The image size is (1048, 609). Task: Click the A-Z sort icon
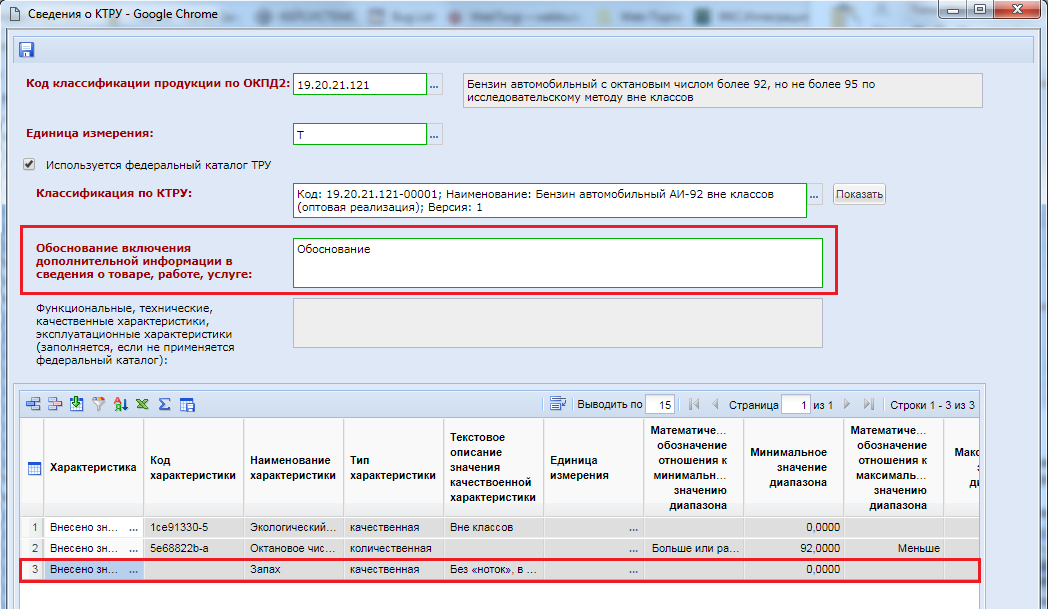tap(120, 404)
